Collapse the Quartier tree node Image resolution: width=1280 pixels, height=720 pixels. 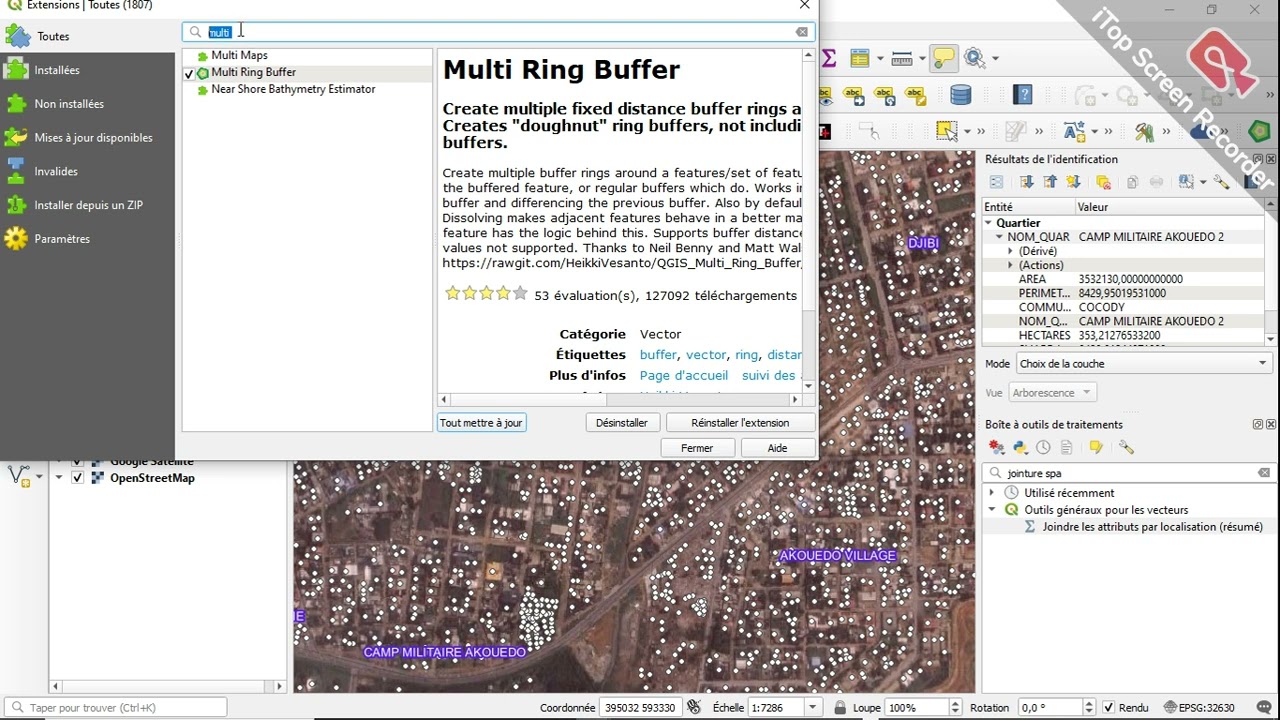(x=989, y=223)
